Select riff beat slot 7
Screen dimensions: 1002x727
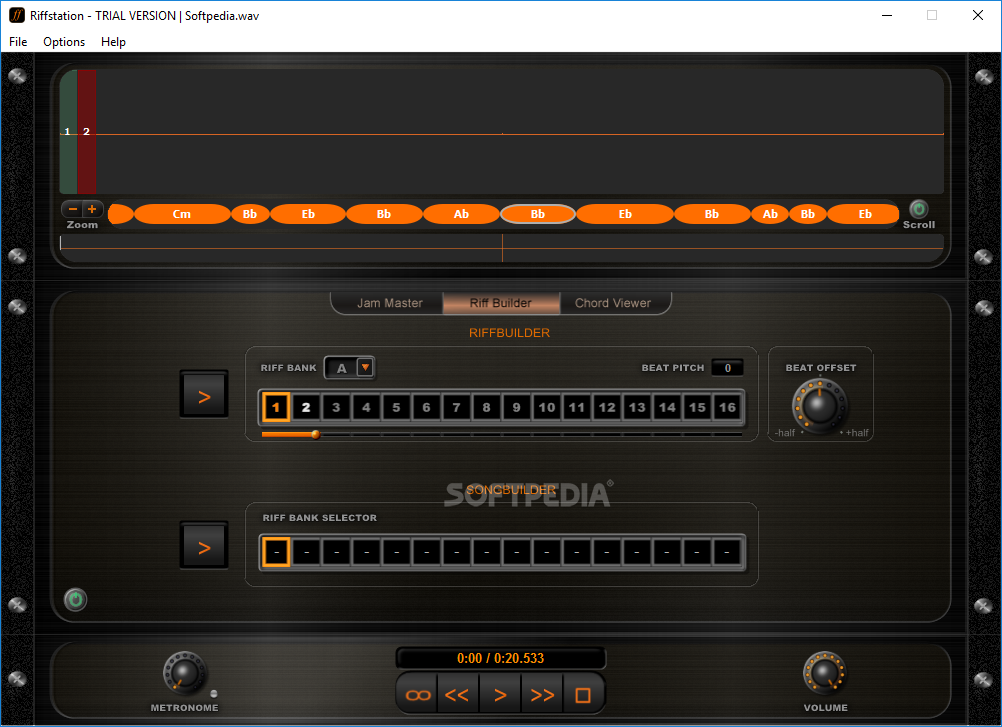click(x=456, y=407)
